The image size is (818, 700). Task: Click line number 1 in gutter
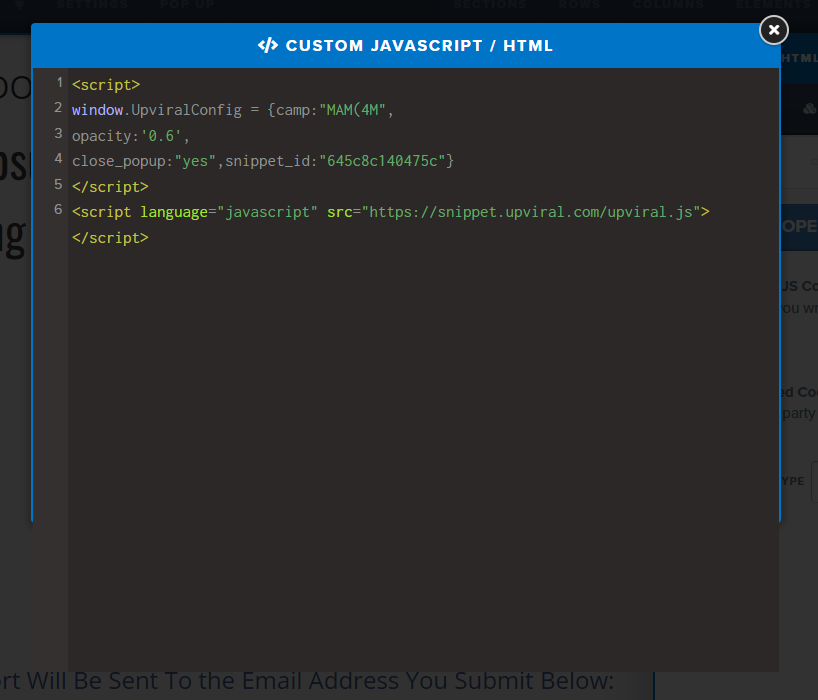point(59,82)
